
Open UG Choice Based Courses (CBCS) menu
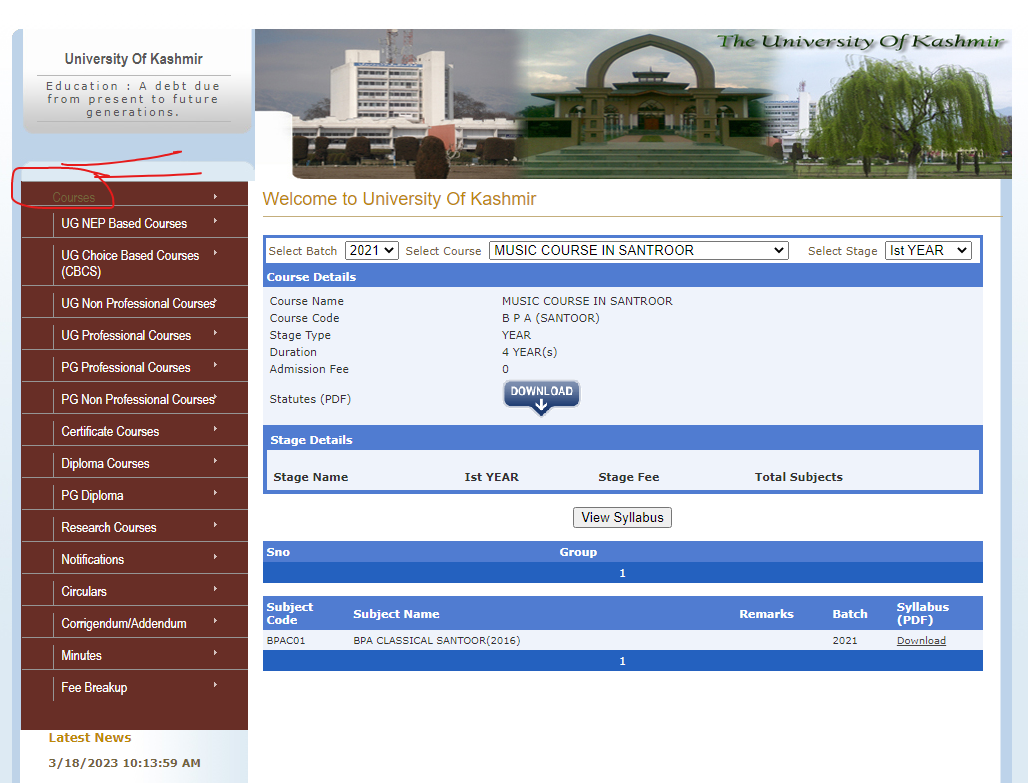click(x=134, y=263)
